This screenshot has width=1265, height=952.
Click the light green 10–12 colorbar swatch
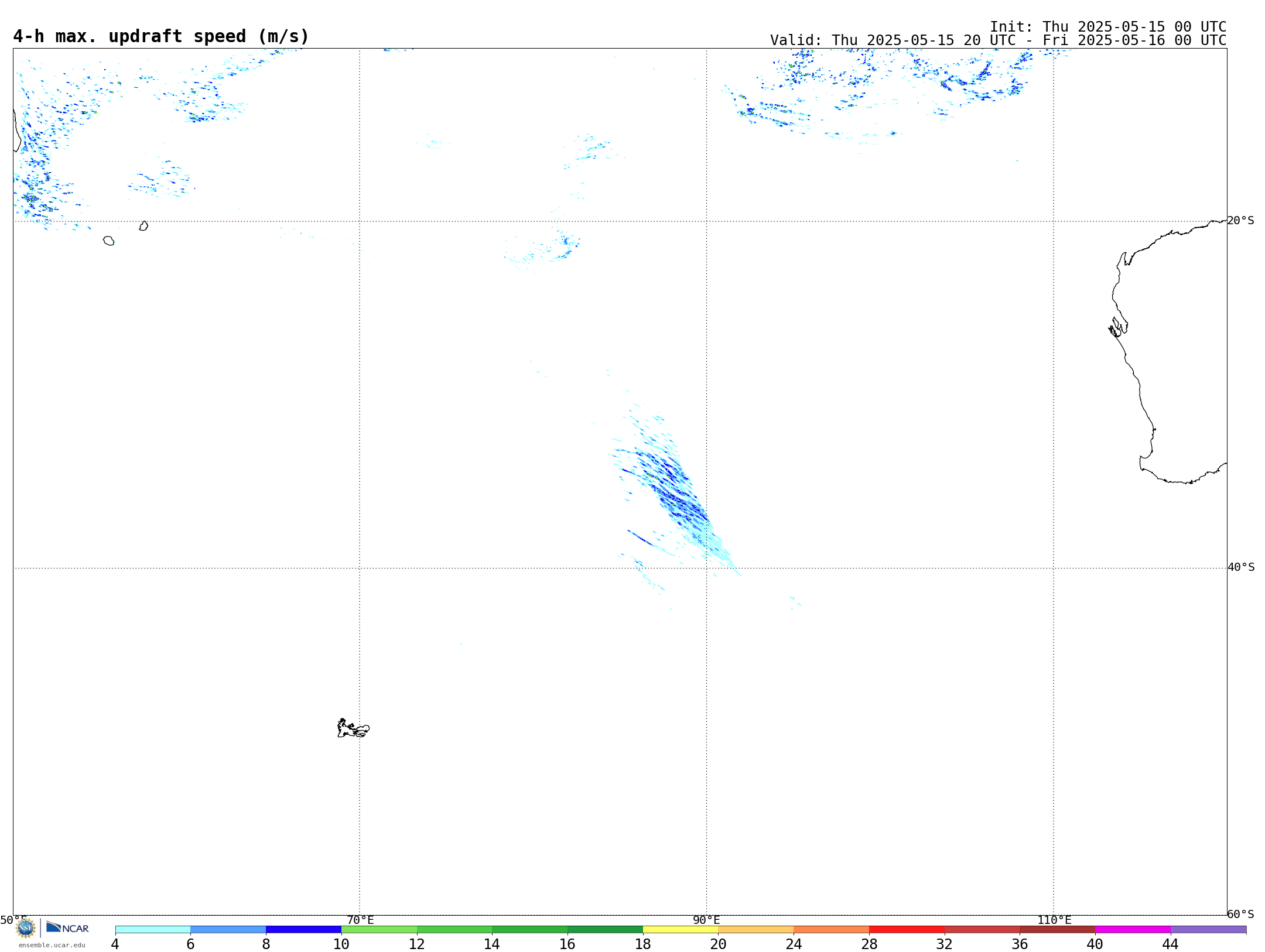click(x=379, y=930)
